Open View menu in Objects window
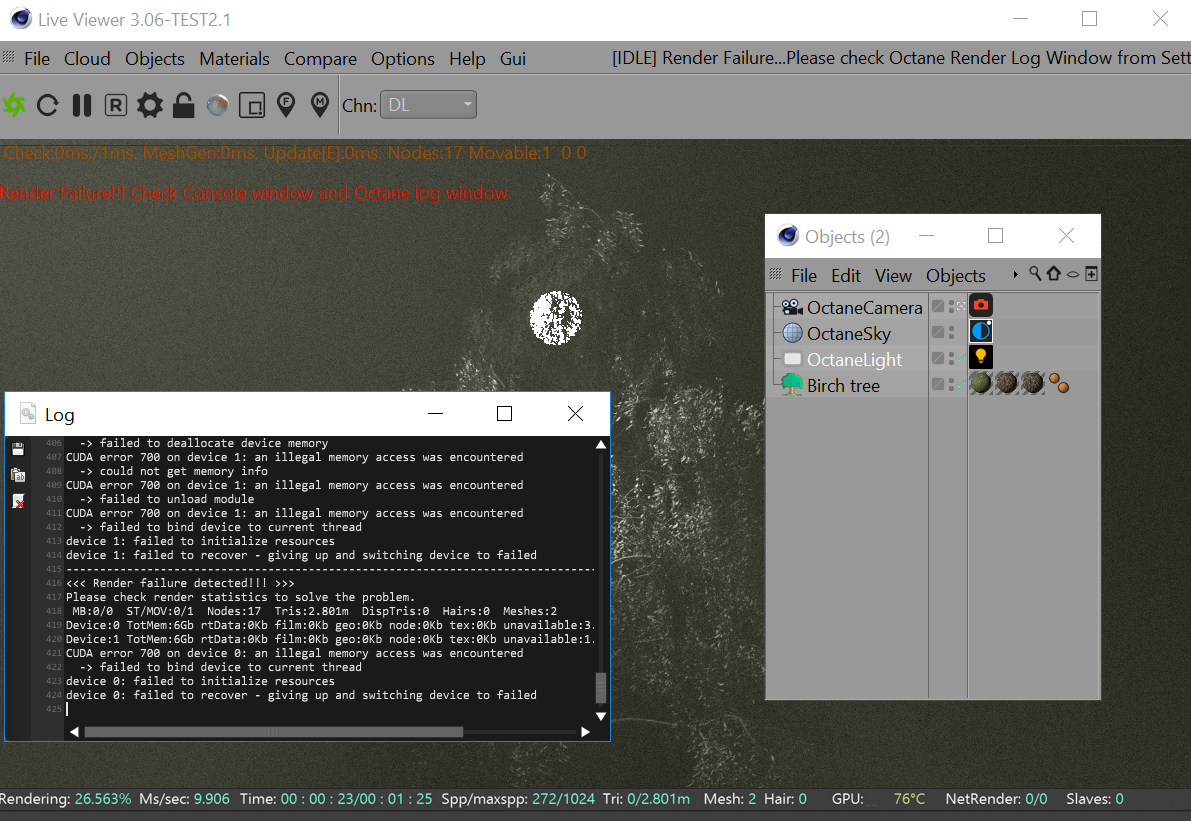This screenshot has width=1191, height=821. coord(893,276)
